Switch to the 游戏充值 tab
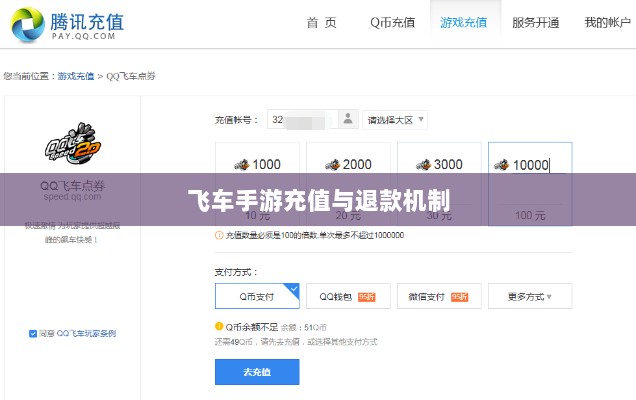Viewport: 636px width, 400px height. coord(464,23)
